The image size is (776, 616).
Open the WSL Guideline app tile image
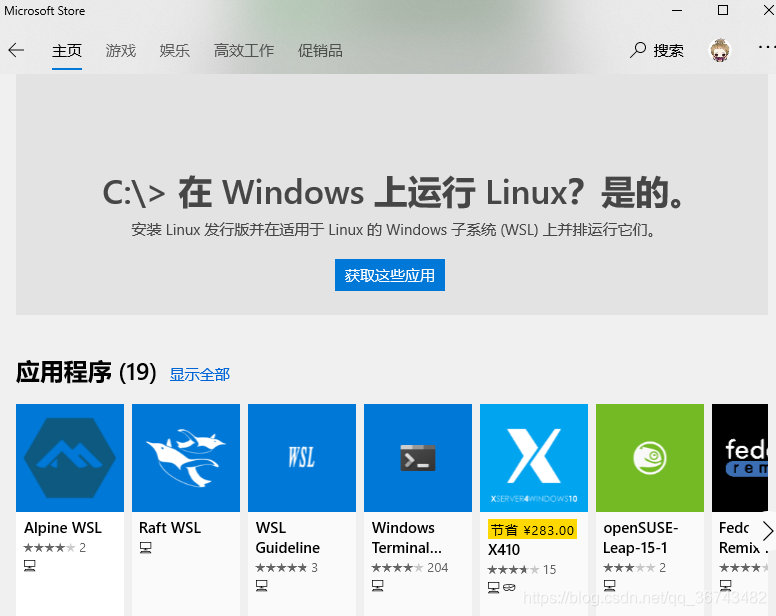click(302, 458)
